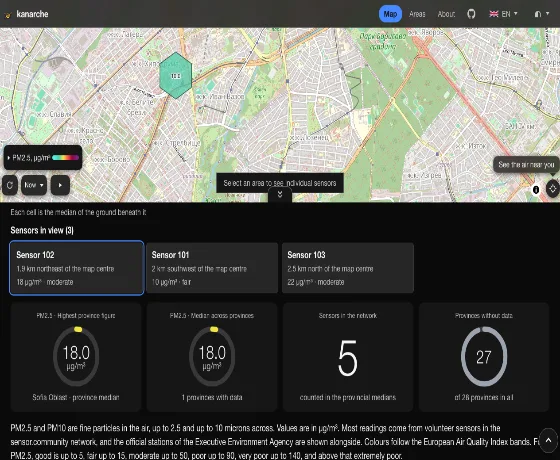Switch to the Map tab

click(x=390, y=14)
